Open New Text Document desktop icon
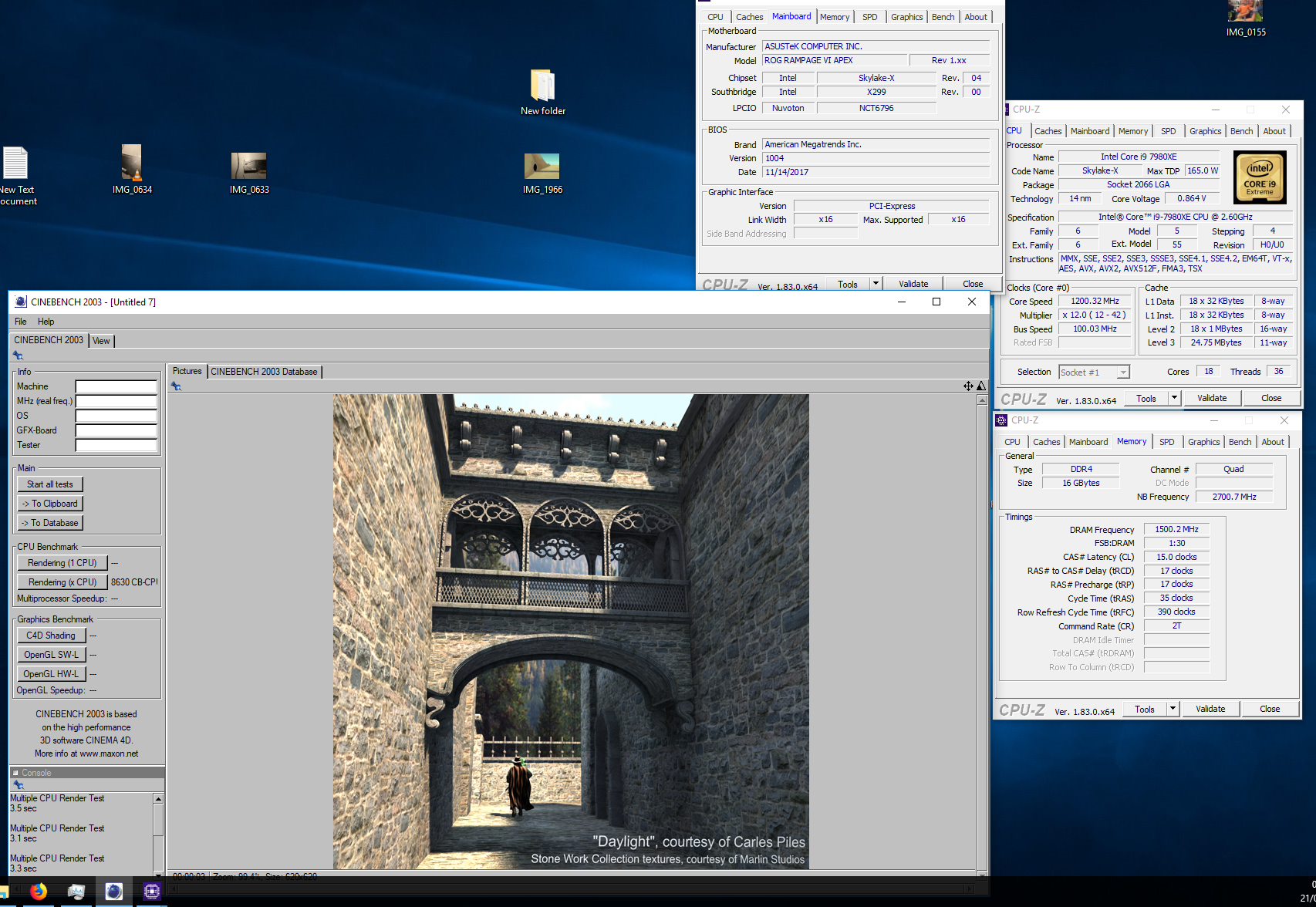 click(x=17, y=176)
